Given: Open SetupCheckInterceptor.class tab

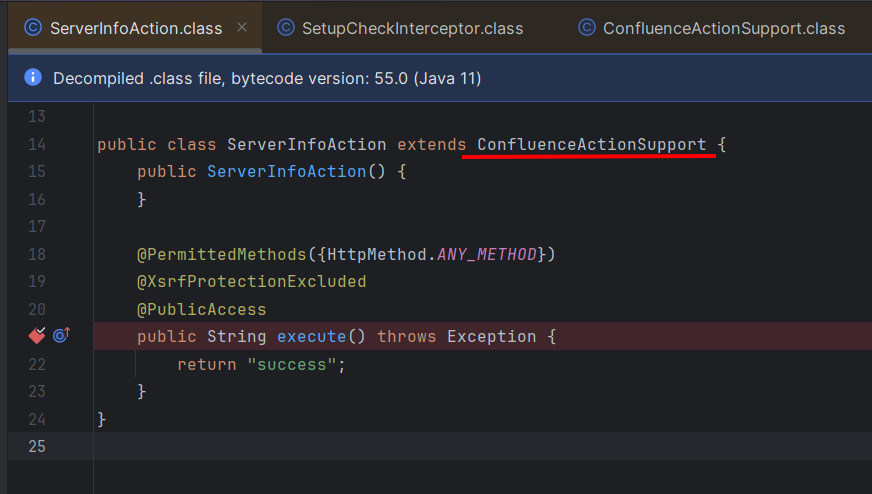Looking at the screenshot, I should (x=412, y=28).
